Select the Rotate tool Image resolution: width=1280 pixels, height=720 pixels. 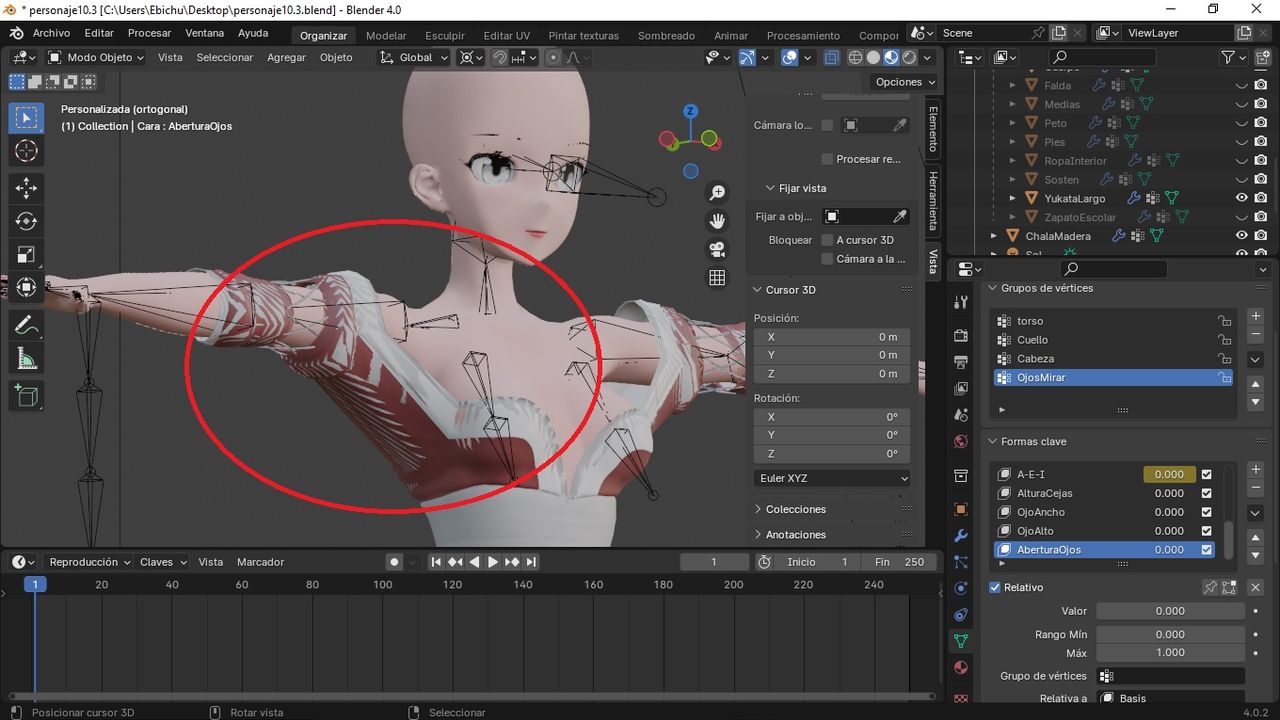pyautogui.click(x=26, y=221)
